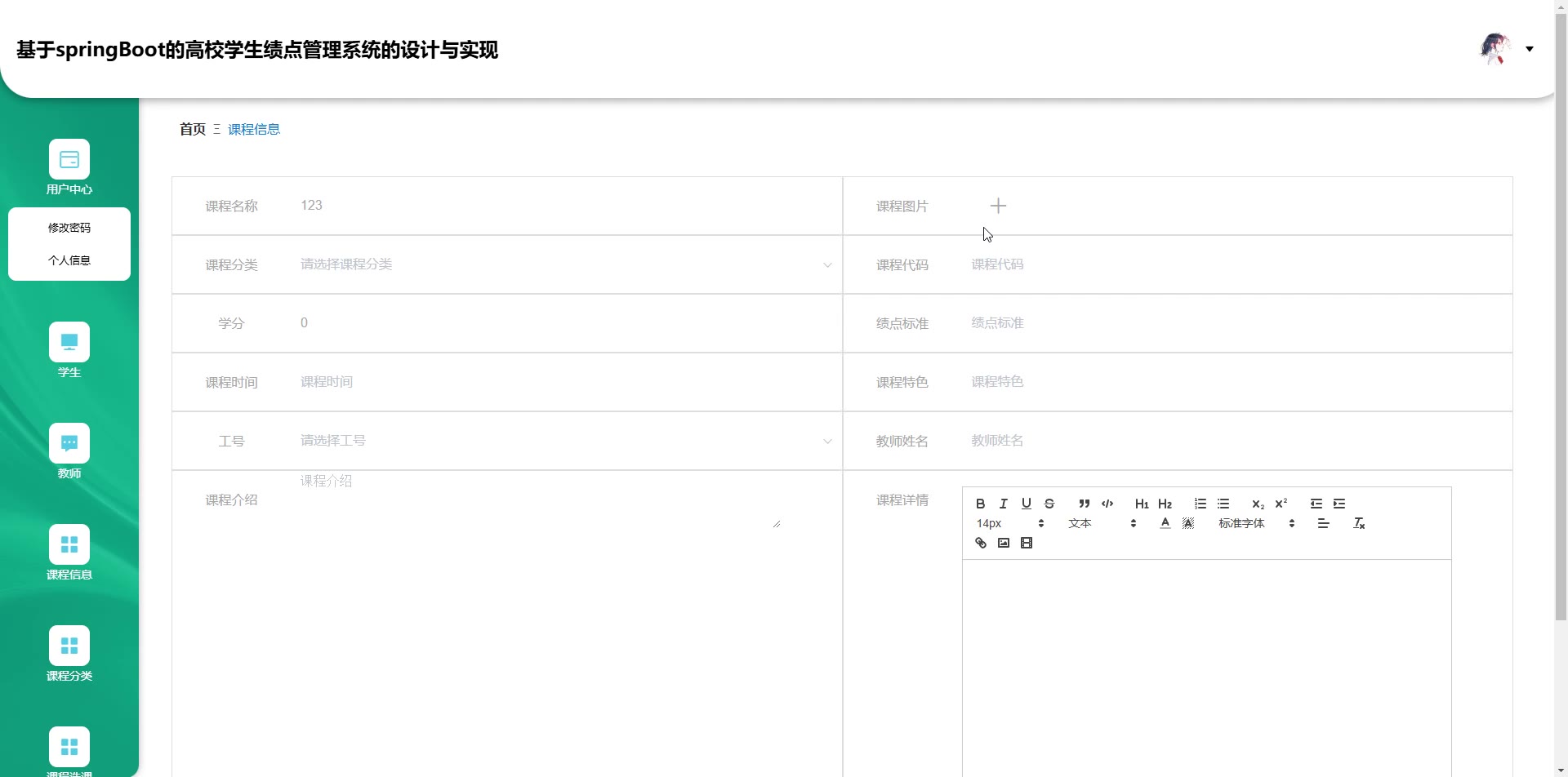1568x777 pixels.
Task: Open the 标准字体 font family dropdown
Action: point(1256,523)
